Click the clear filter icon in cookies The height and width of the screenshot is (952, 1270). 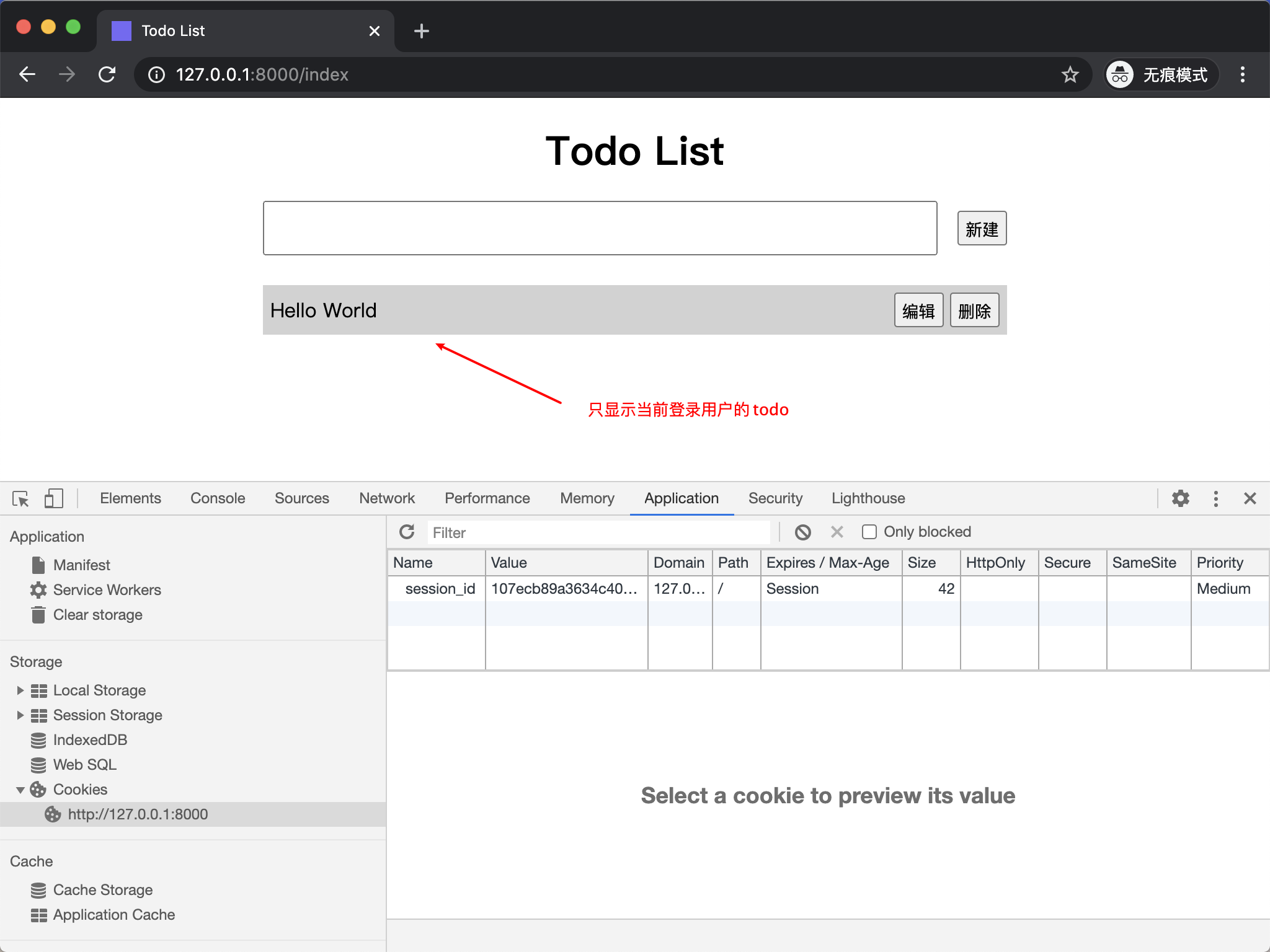[838, 532]
